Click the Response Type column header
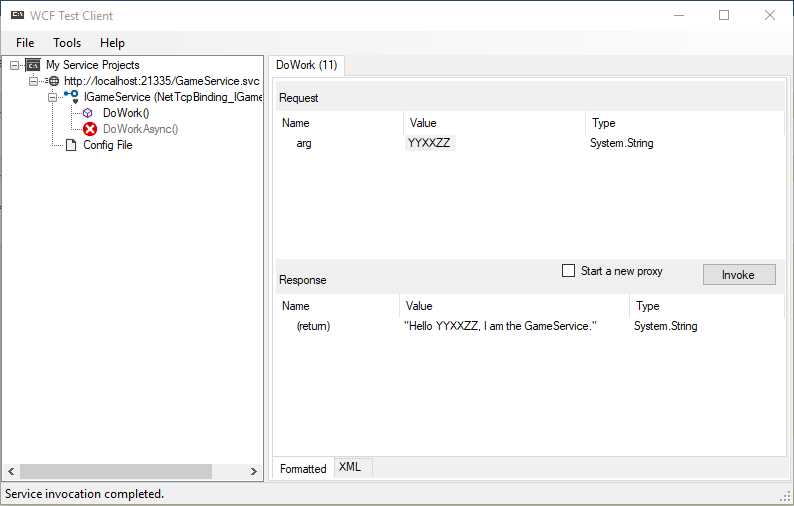 648,306
